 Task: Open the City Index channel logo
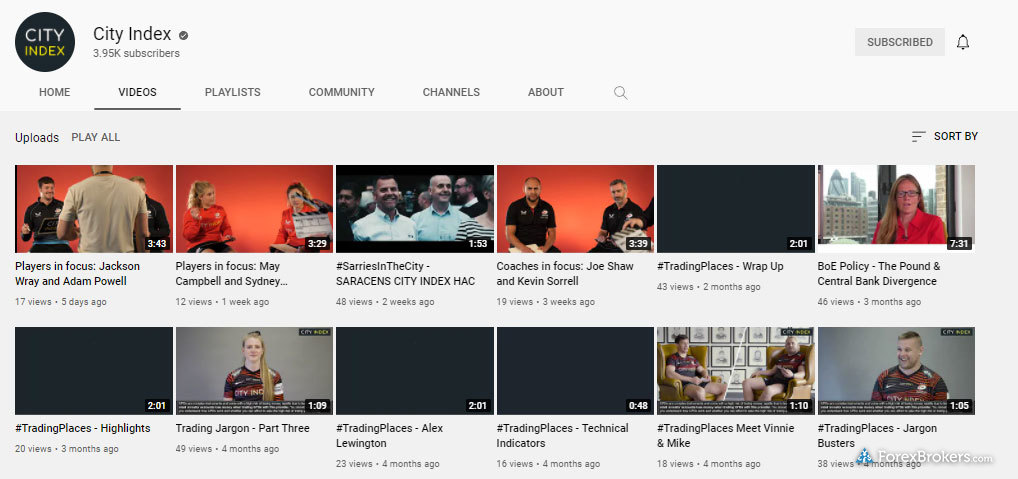click(x=45, y=42)
